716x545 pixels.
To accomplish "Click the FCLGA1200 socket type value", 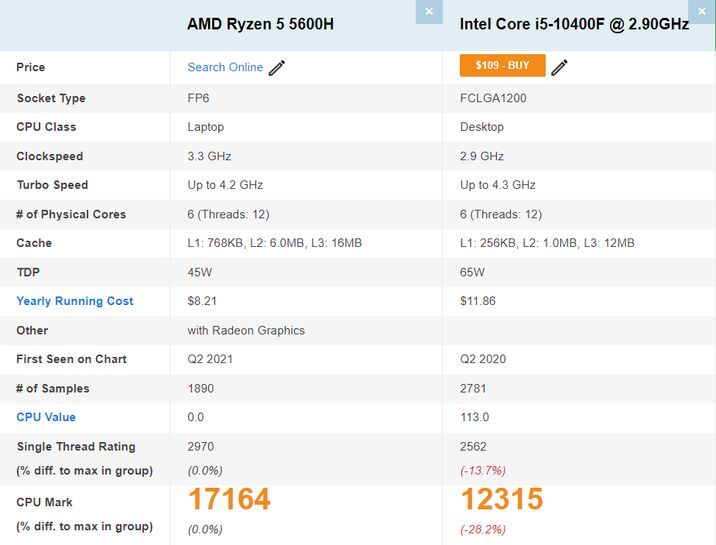I will tap(493, 99).
